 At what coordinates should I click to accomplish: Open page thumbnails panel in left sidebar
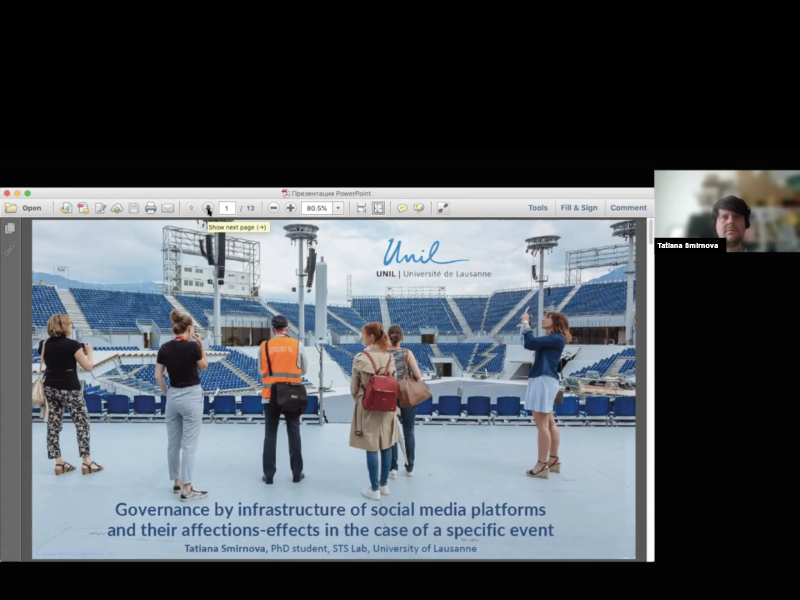[10, 228]
